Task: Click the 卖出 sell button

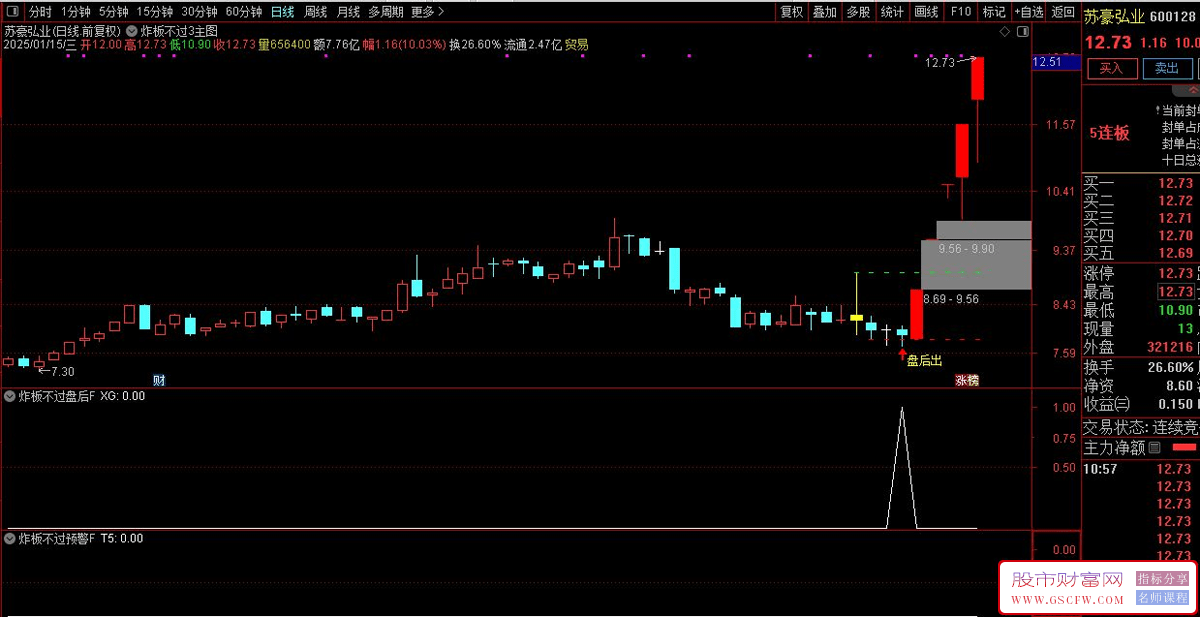Action: (1166, 68)
